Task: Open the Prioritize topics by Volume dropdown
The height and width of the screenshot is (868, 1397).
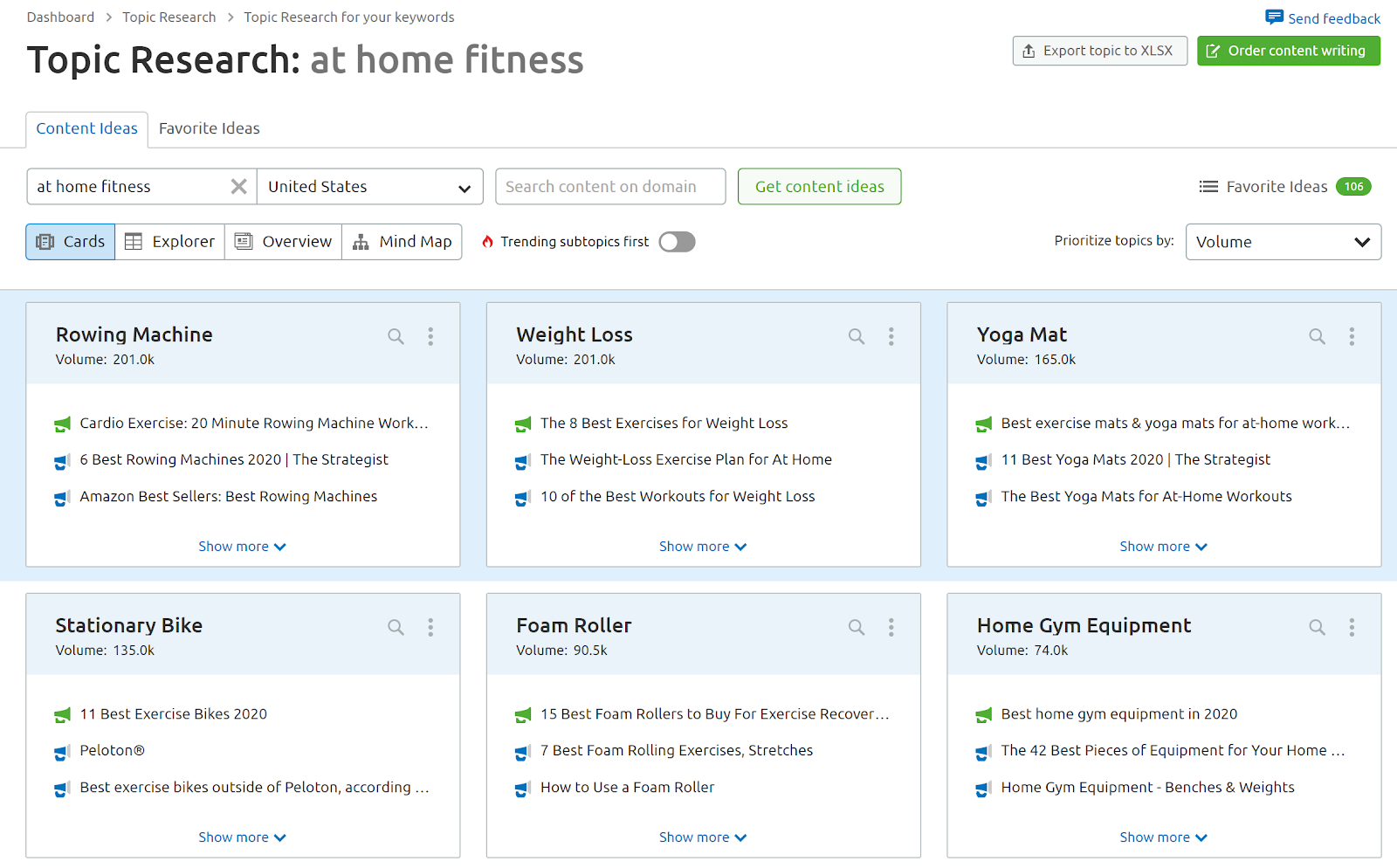Action: point(1283,242)
